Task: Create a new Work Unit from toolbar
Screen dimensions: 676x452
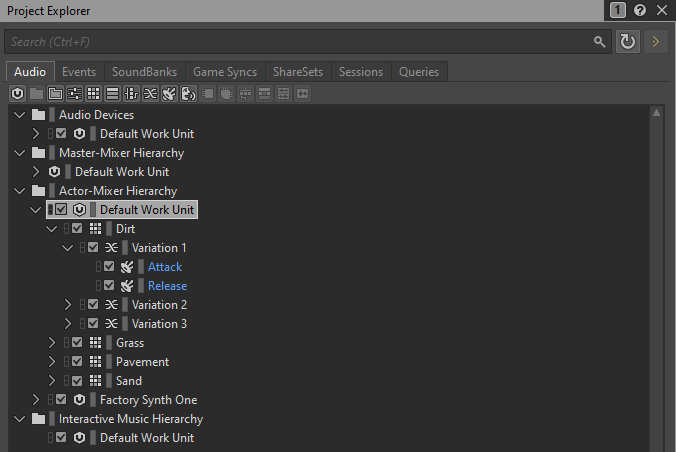Action: coord(17,94)
